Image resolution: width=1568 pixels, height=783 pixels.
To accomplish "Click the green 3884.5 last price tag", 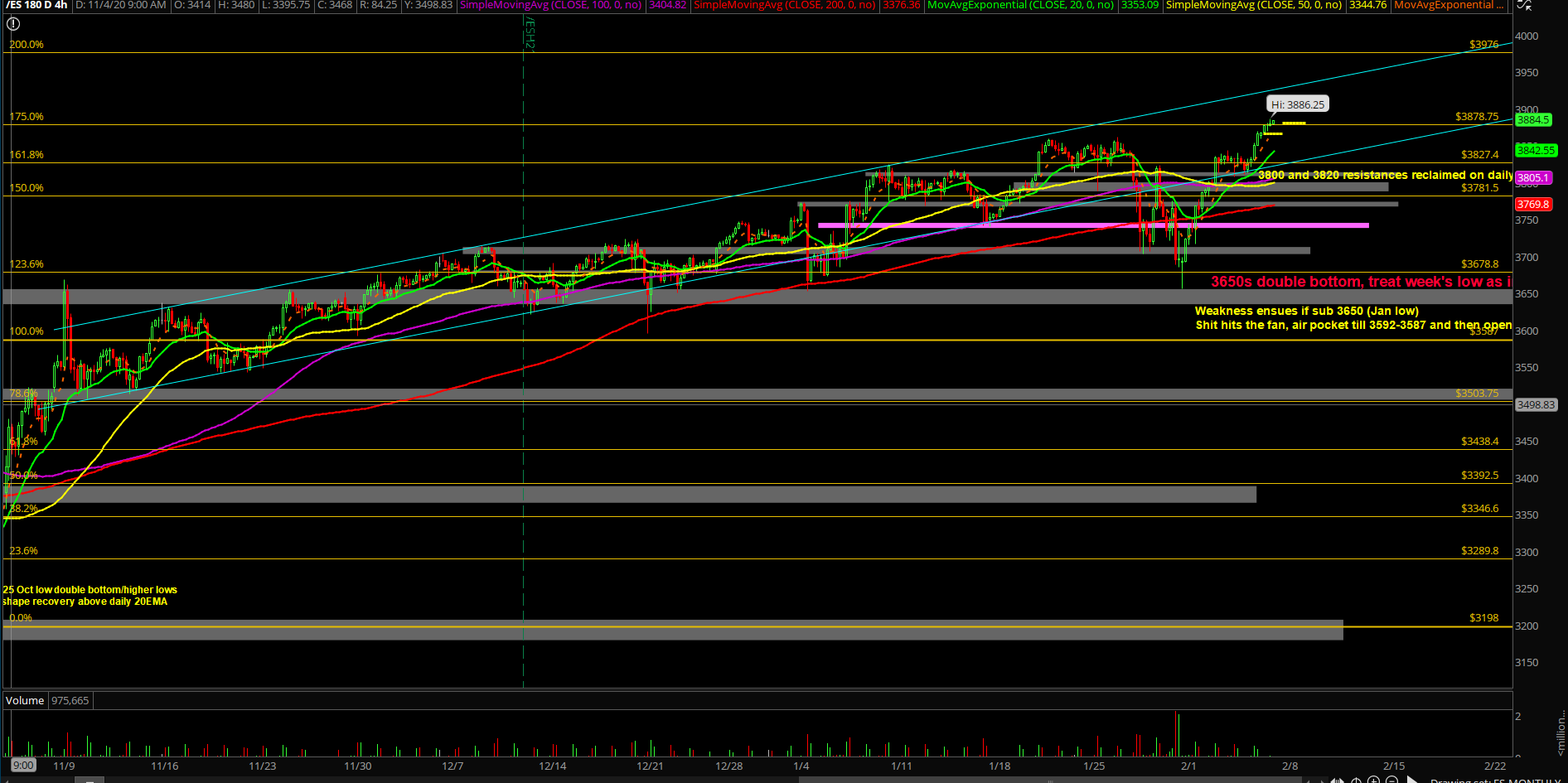I will (x=1533, y=120).
